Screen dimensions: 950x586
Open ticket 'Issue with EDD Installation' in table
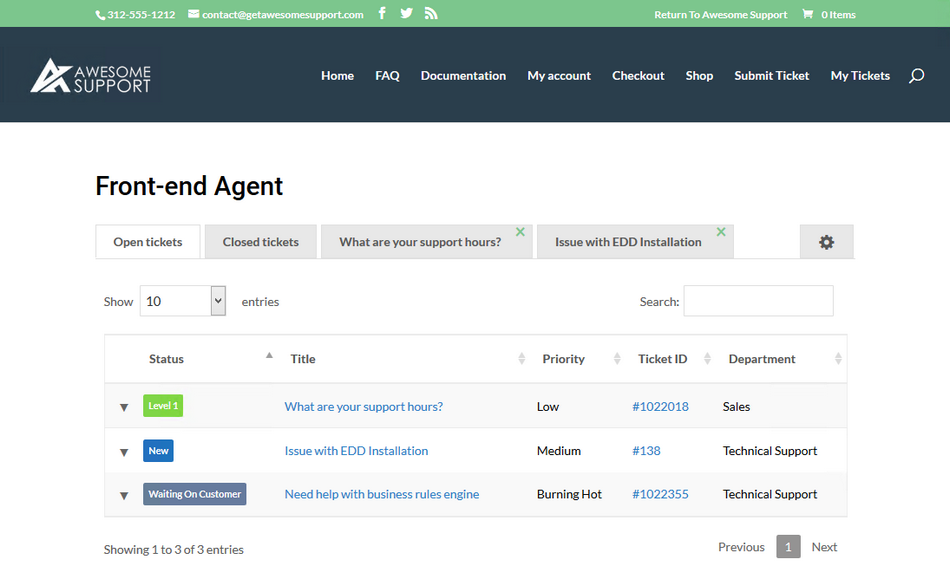pyautogui.click(x=356, y=451)
